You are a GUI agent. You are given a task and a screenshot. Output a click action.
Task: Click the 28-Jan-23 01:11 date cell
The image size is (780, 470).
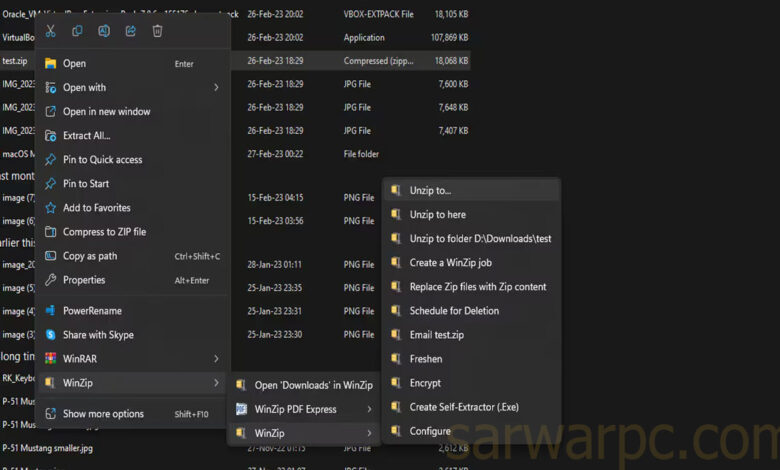click(275, 265)
